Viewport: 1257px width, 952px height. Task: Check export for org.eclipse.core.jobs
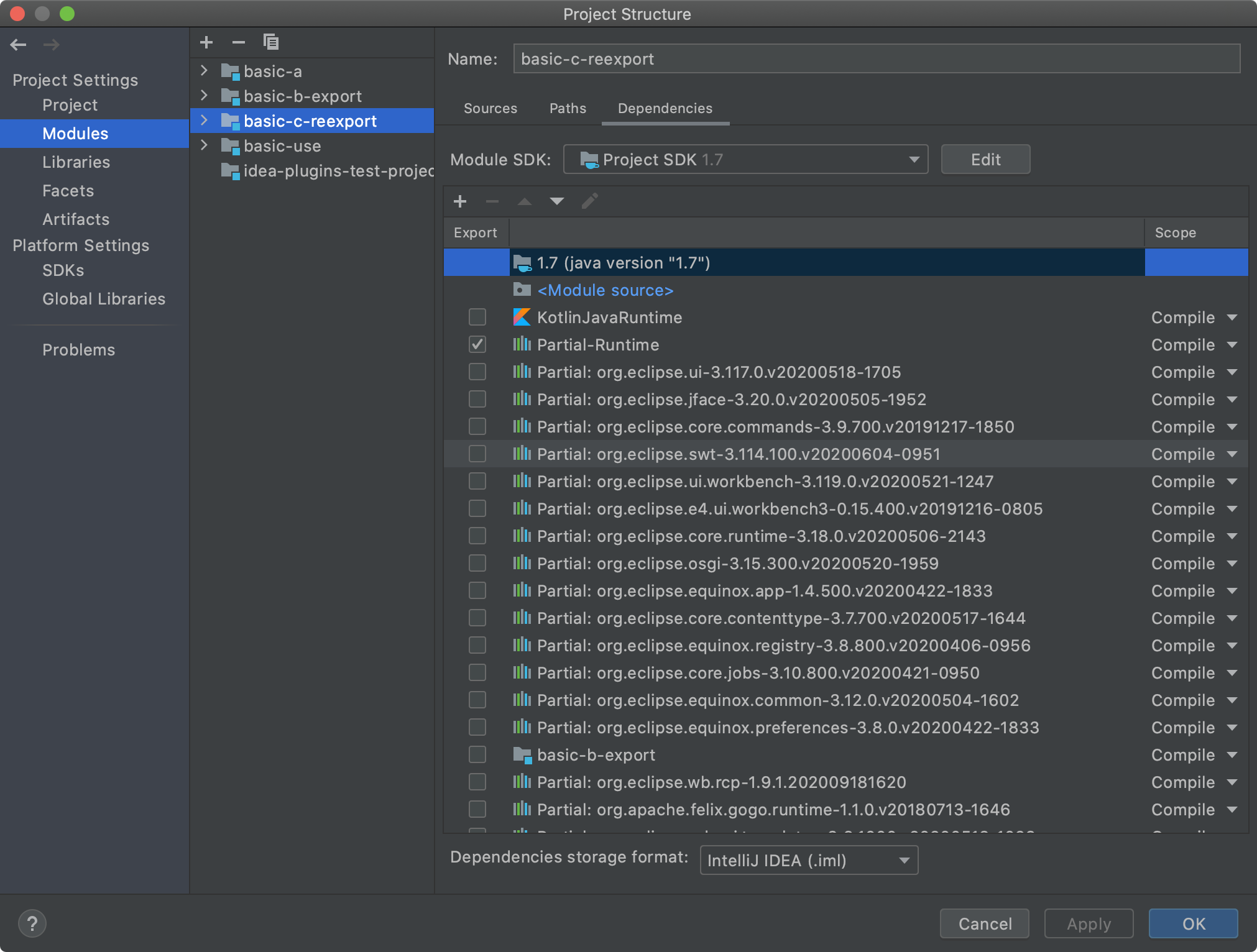coord(477,673)
